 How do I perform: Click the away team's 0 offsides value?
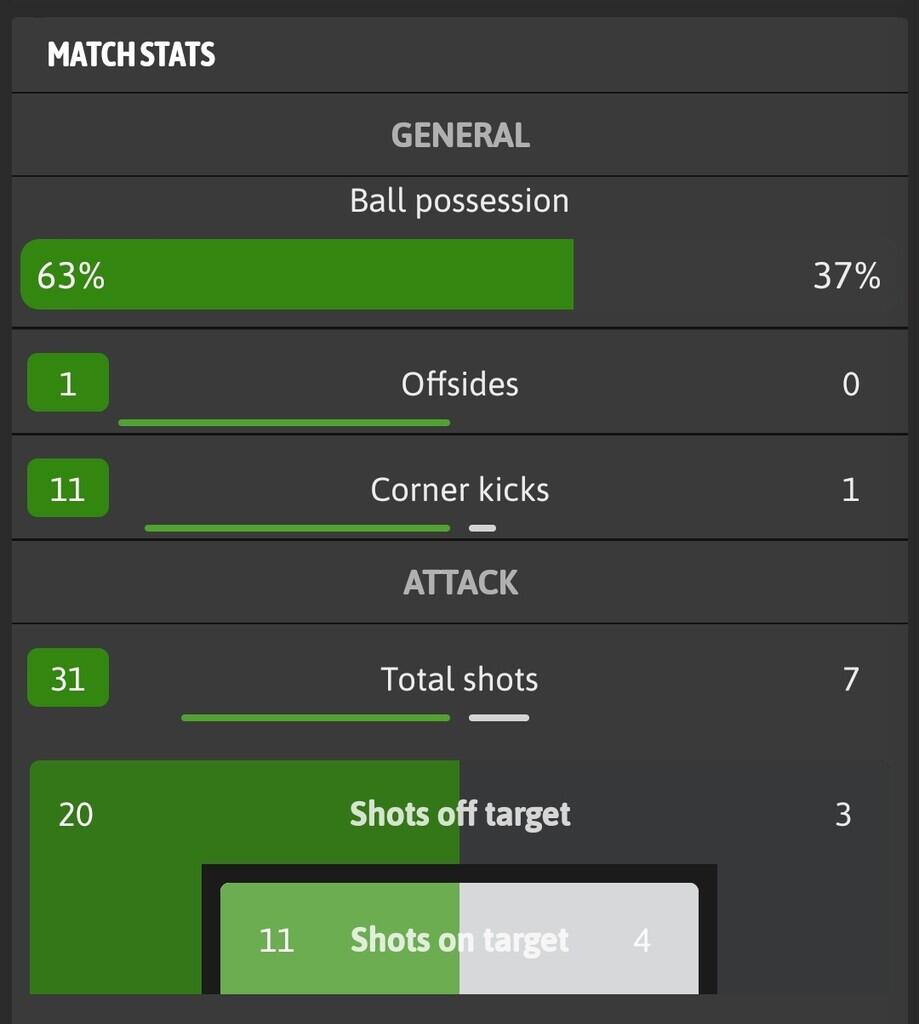[x=851, y=384]
